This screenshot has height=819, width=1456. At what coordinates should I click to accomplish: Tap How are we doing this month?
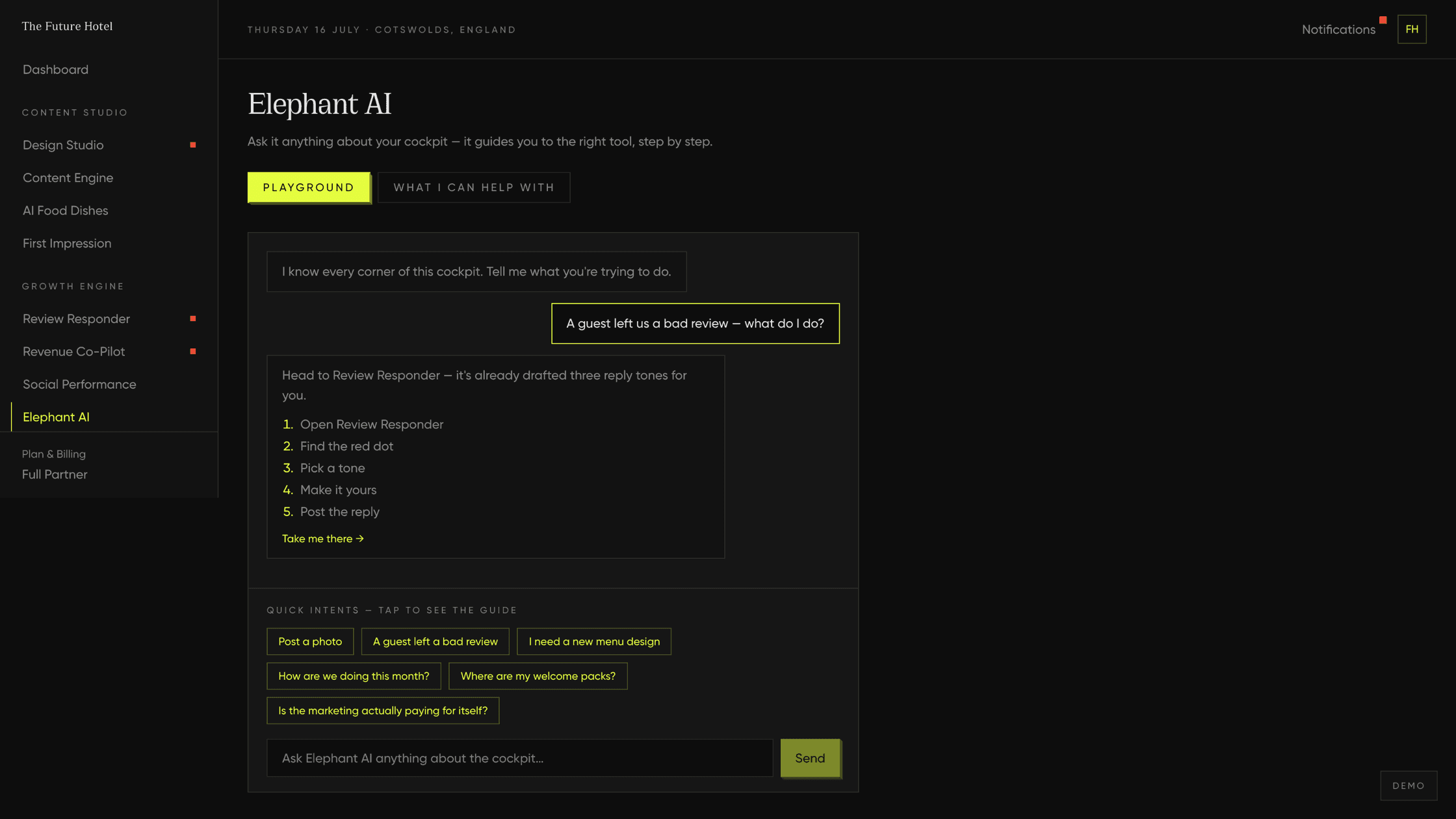[354, 676]
